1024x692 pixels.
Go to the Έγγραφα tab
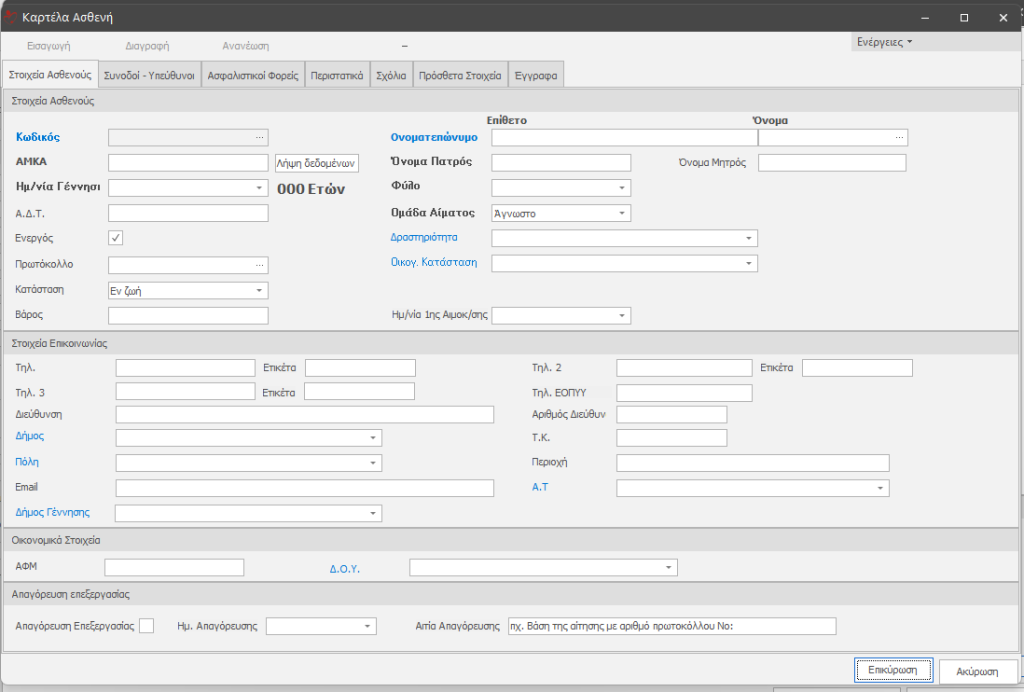click(536, 75)
